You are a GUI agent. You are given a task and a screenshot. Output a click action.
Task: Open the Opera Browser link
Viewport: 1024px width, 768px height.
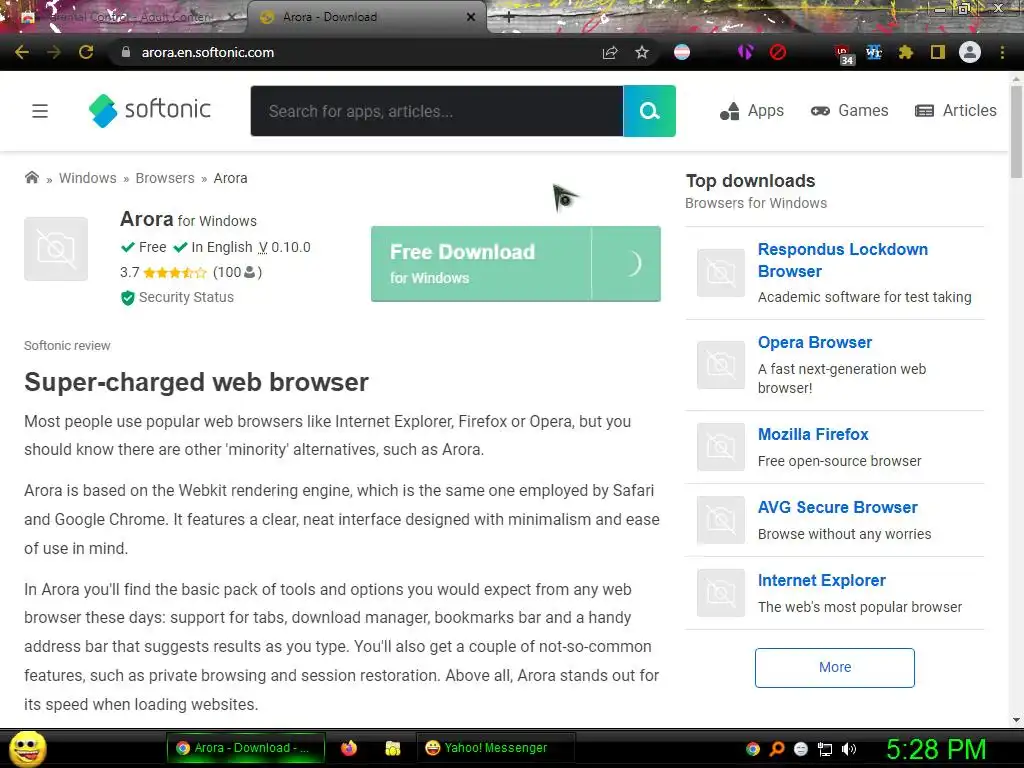coord(814,342)
